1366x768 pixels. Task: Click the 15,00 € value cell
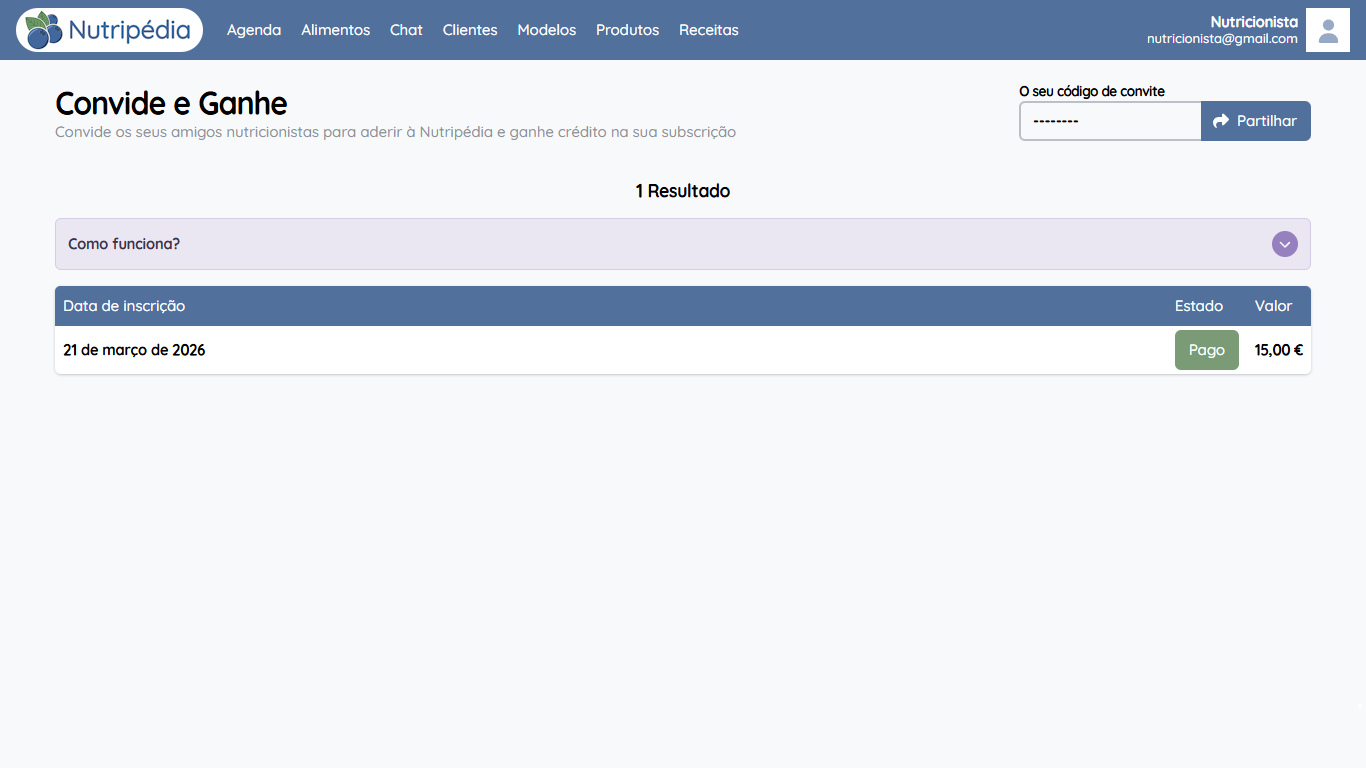pos(1279,350)
